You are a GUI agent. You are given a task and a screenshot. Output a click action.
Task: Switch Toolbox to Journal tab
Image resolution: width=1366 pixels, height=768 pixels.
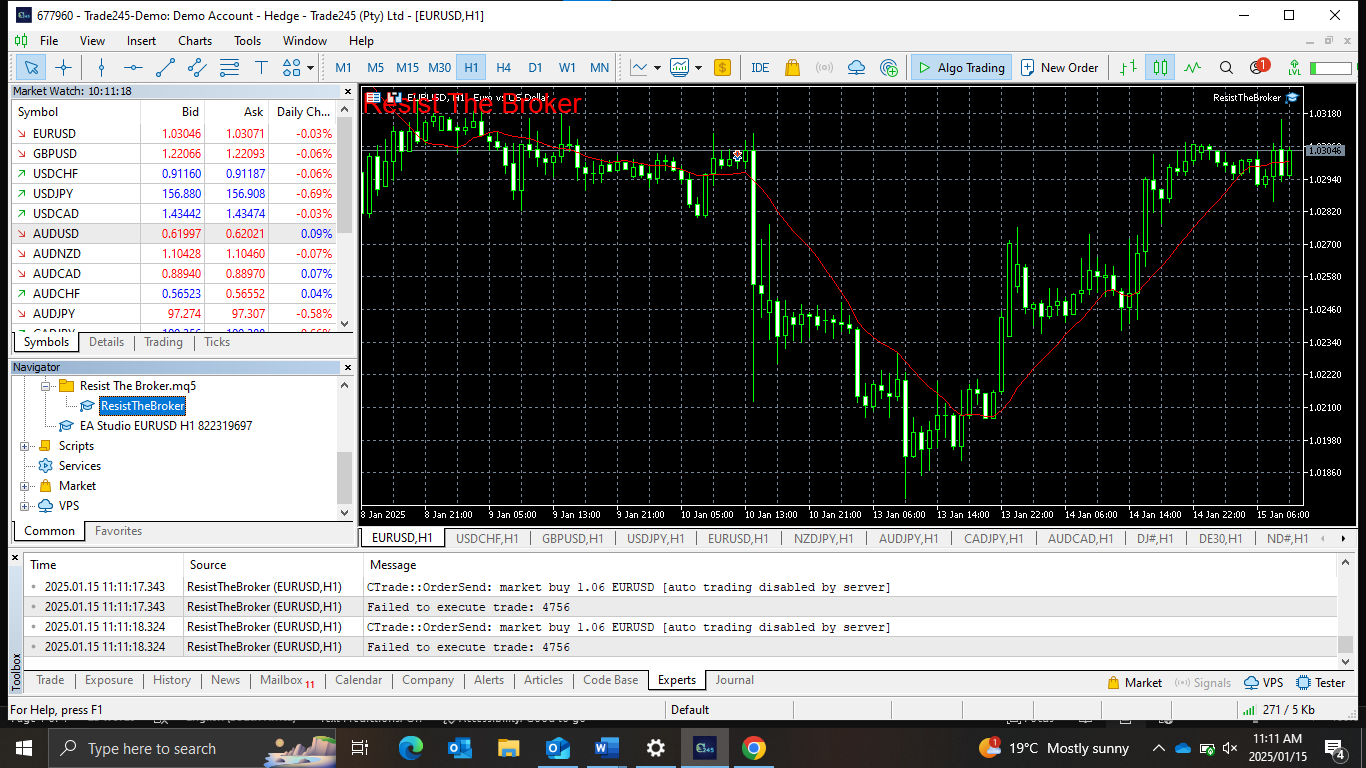coord(734,680)
